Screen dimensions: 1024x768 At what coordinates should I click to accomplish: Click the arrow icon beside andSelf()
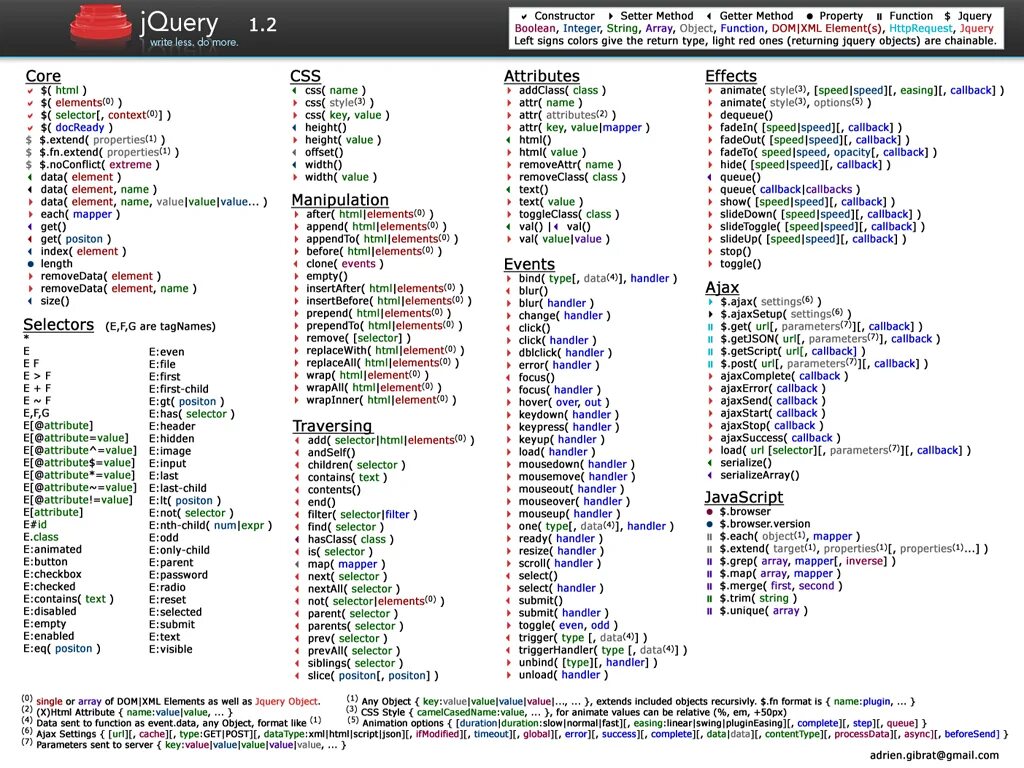297,453
